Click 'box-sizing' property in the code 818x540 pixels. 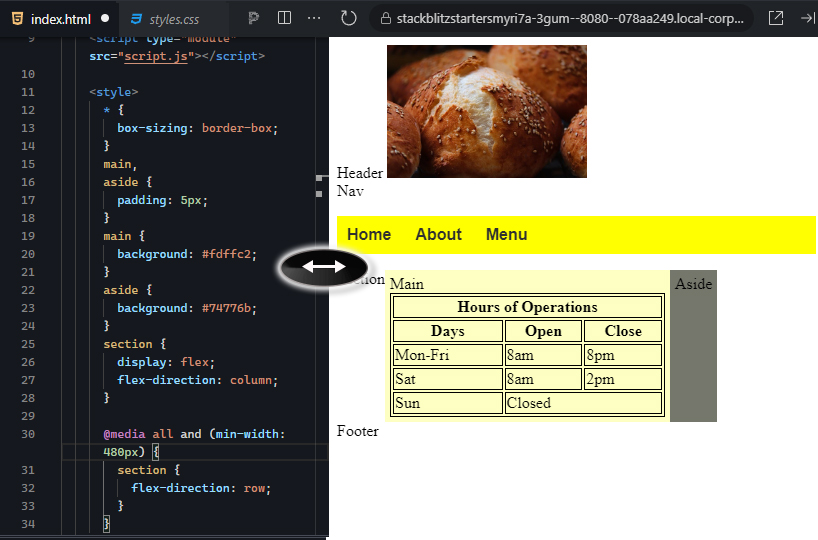152,128
